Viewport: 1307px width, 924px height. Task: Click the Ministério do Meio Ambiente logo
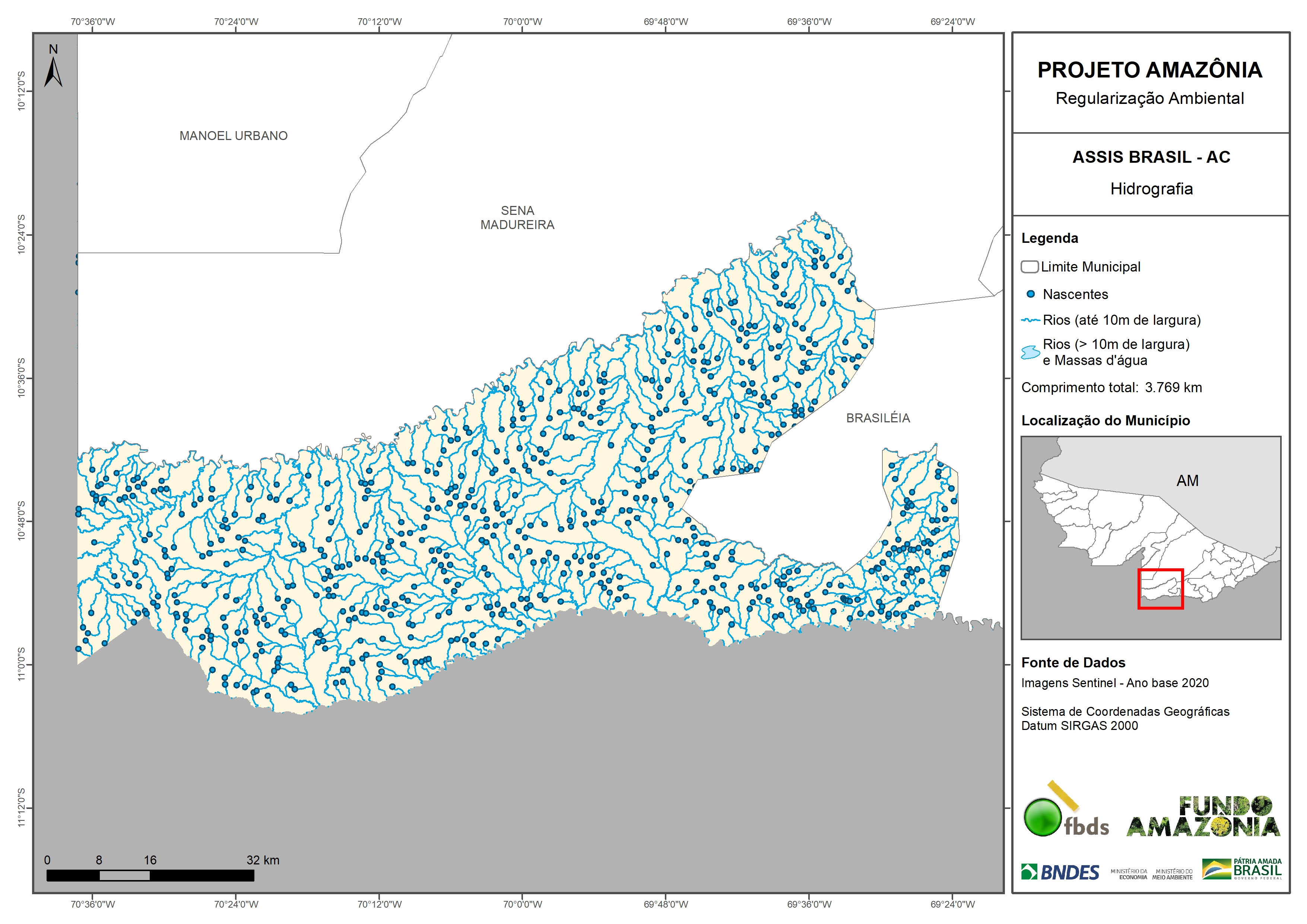pyautogui.click(x=1172, y=874)
